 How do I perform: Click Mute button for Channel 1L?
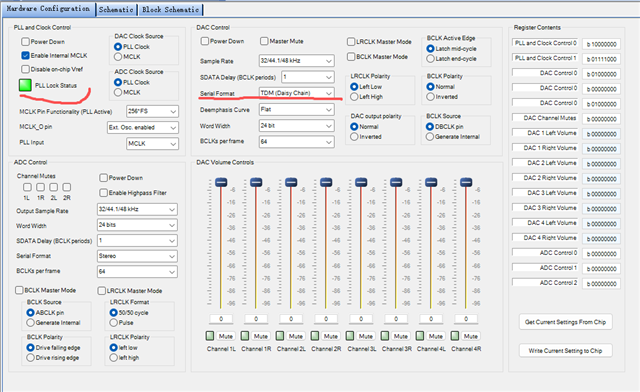(226, 336)
